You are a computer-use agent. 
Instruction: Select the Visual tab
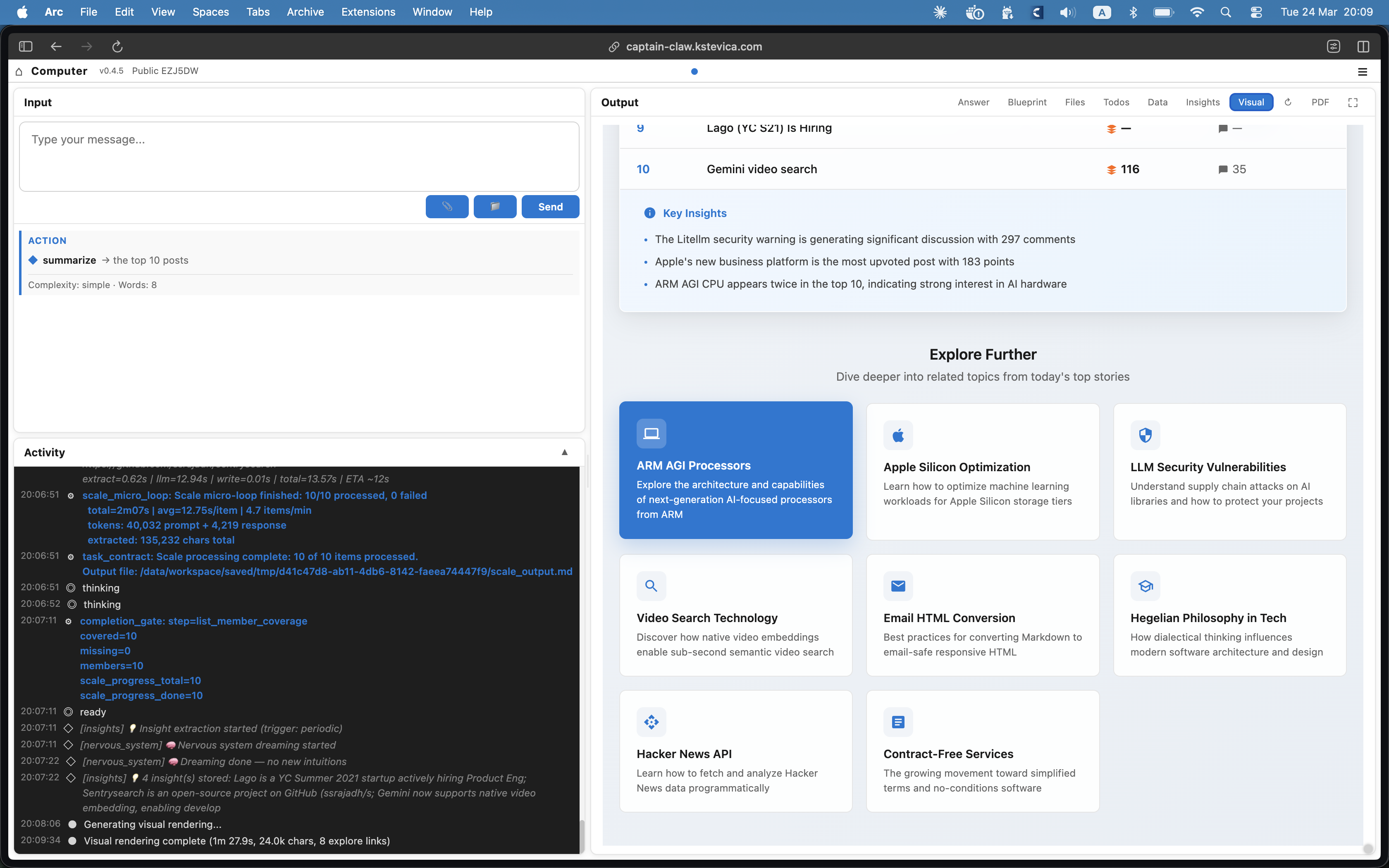point(1251,102)
